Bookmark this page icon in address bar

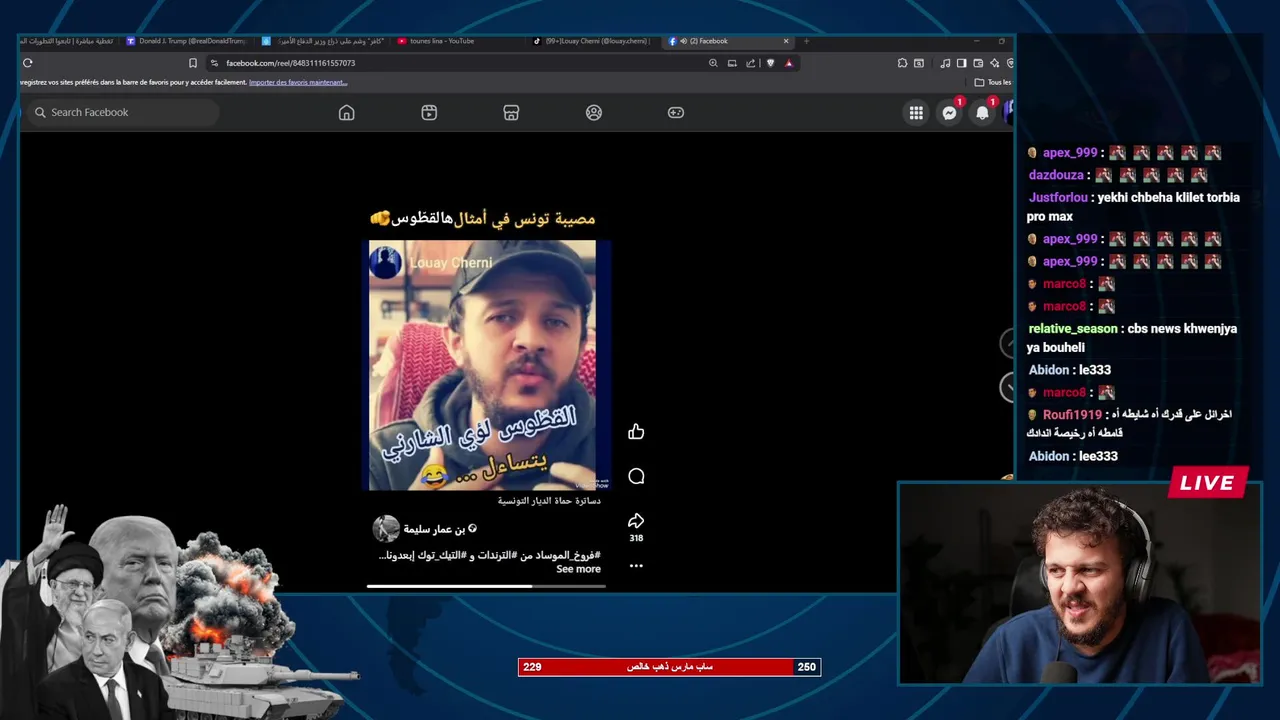point(193,63)
